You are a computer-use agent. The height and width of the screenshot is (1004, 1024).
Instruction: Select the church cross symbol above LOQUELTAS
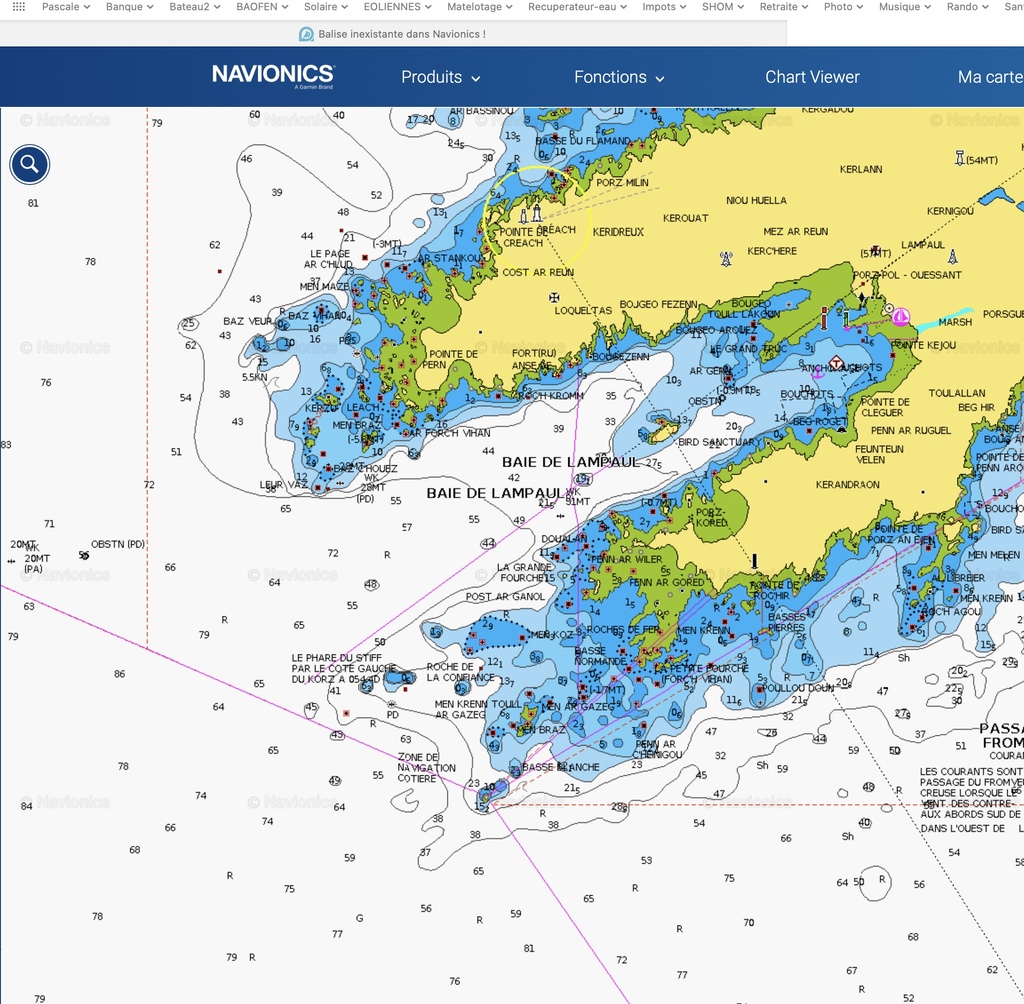coord(554,298)
